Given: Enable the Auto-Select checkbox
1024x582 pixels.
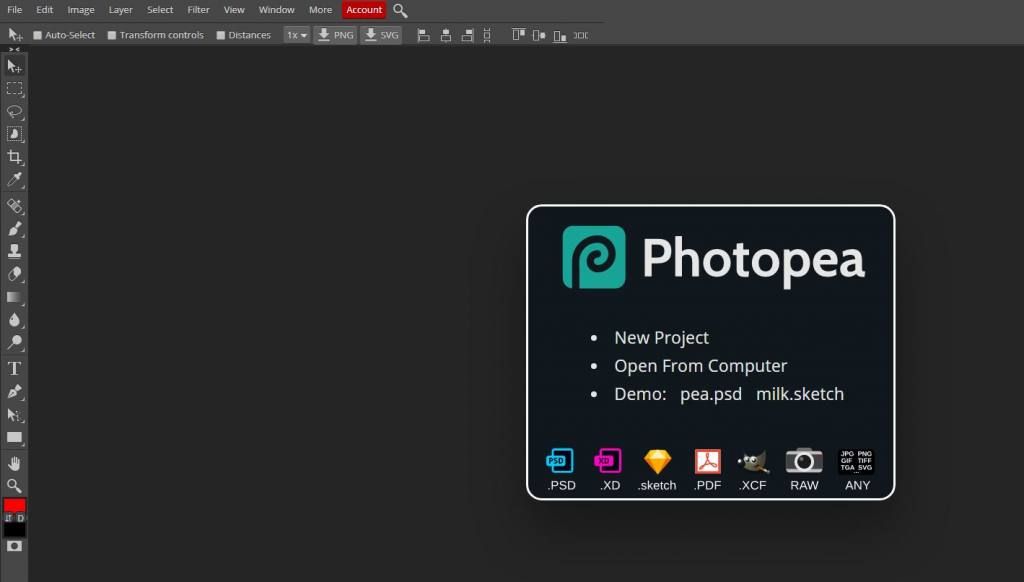Looking at the screenshot, I should point(36,34).
